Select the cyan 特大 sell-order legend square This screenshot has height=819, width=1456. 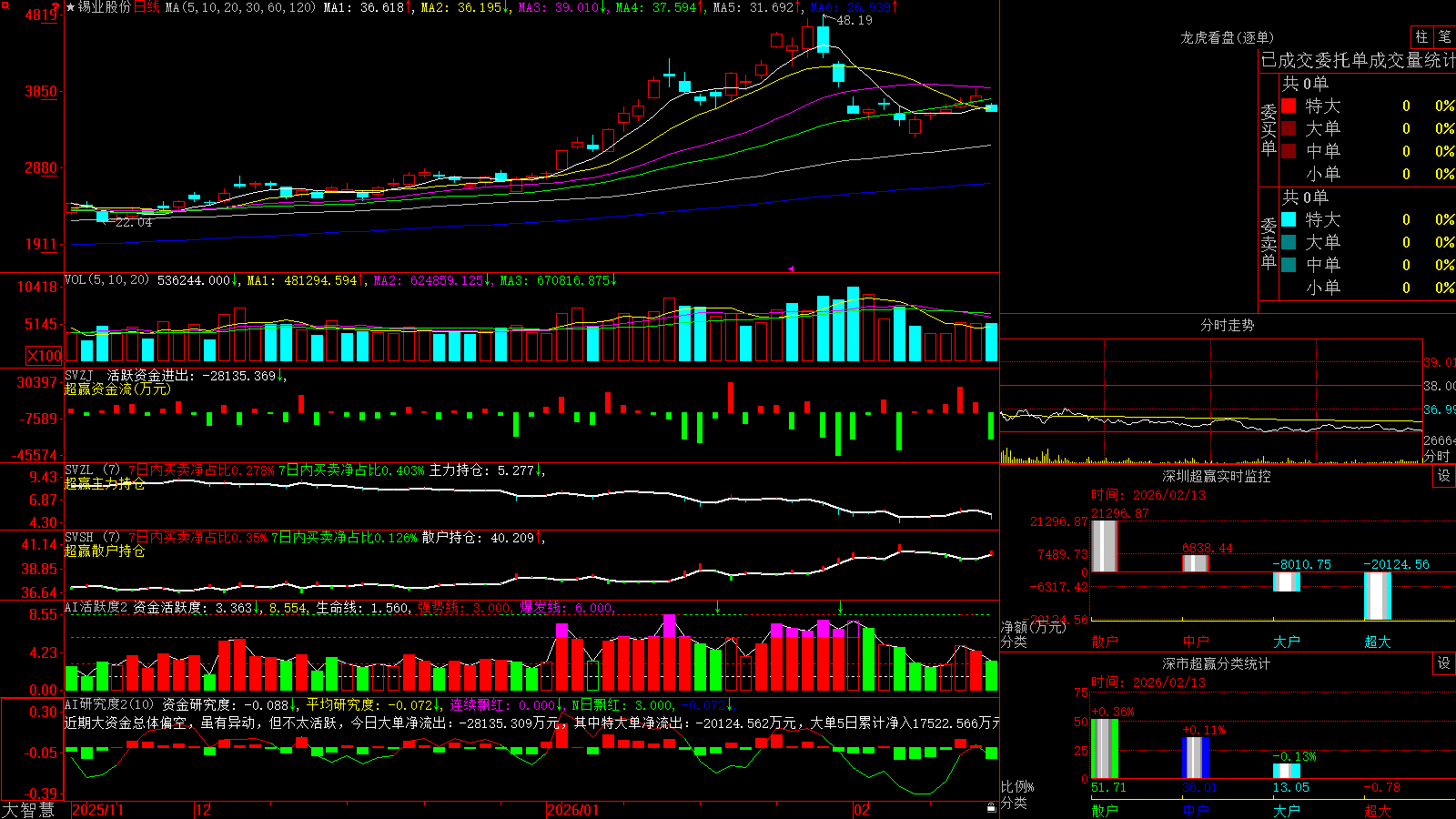click(1289, 219)
